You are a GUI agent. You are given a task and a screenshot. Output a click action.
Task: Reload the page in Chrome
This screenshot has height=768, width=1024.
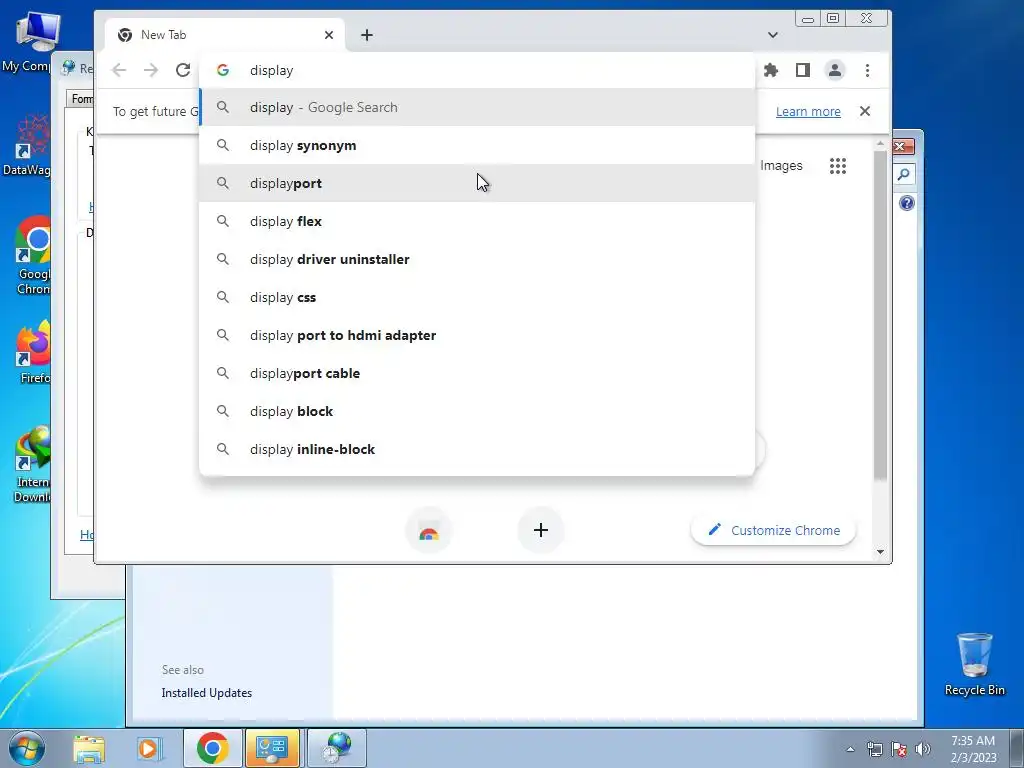[x=183, y=70]
